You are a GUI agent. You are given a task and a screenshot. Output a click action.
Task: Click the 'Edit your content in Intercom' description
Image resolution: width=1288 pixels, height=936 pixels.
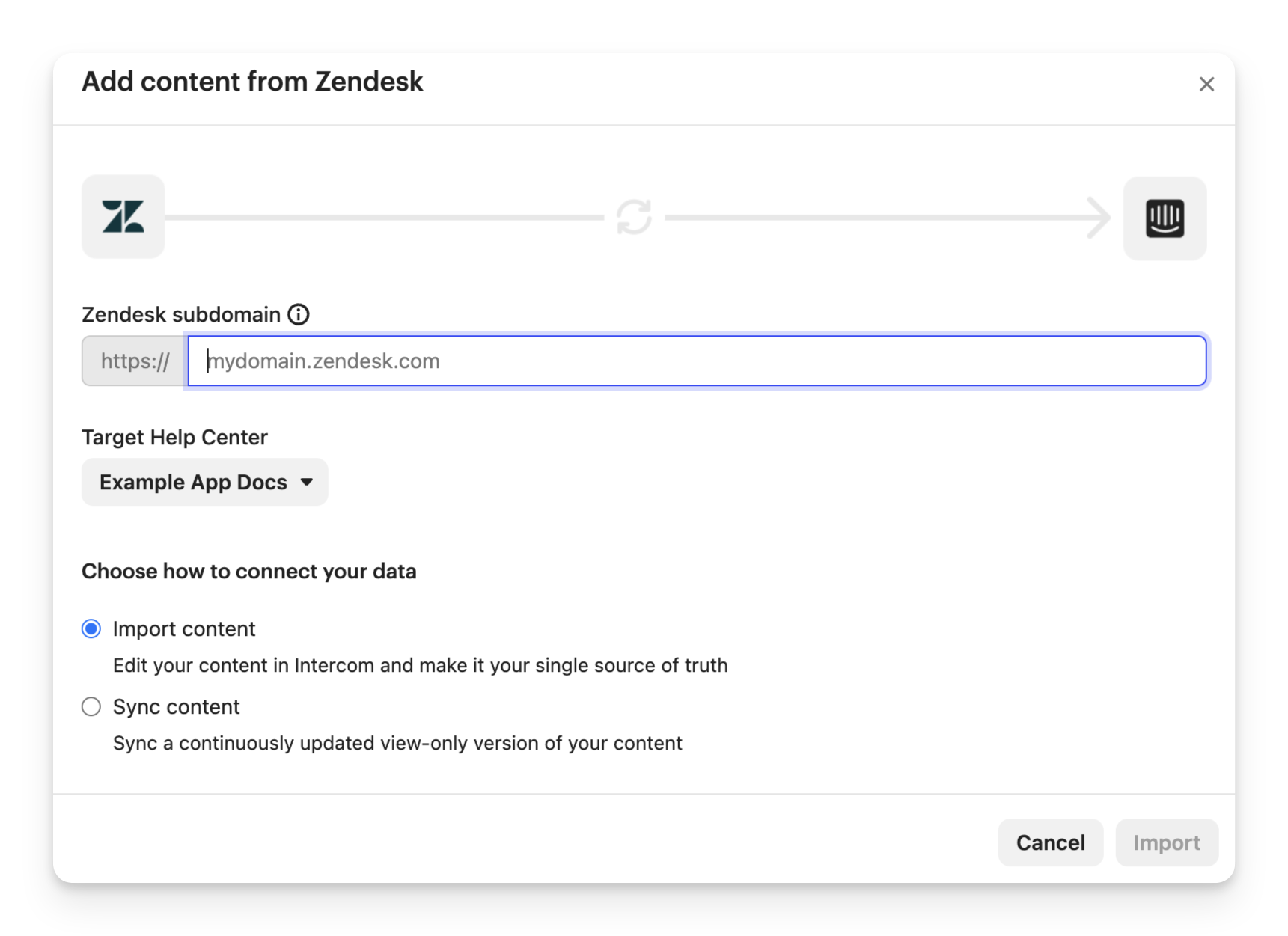pos(420,665)
